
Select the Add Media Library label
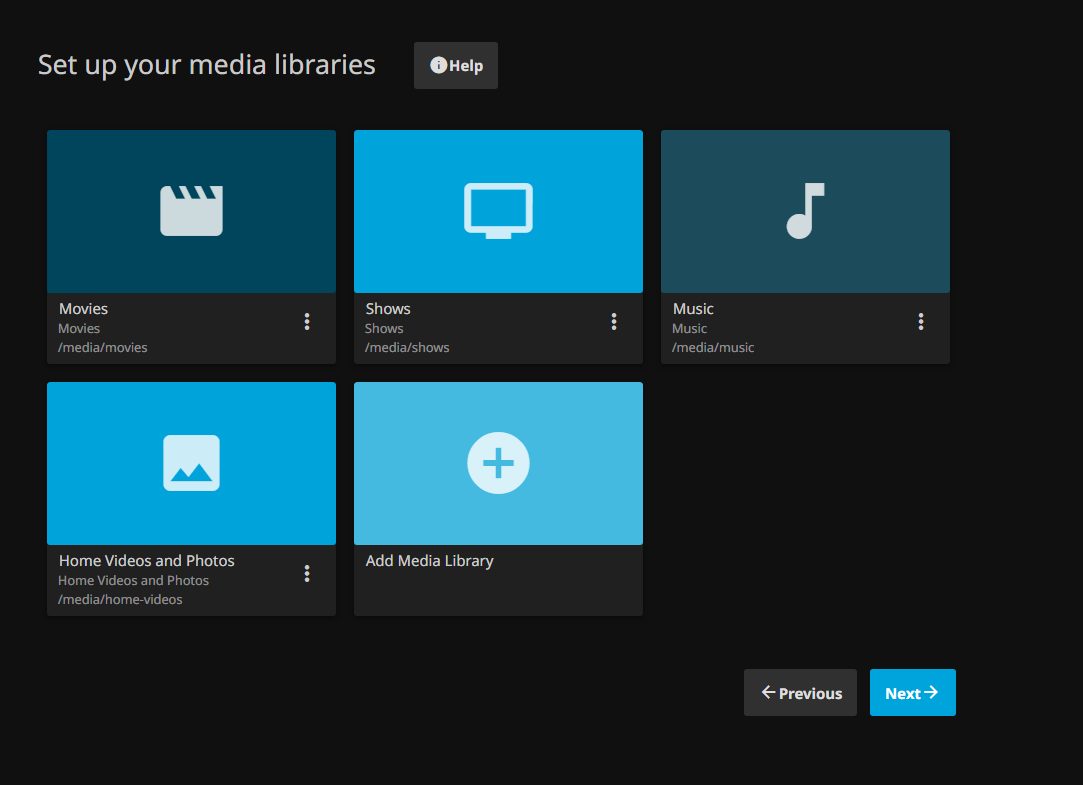click(x=430, y=561)
